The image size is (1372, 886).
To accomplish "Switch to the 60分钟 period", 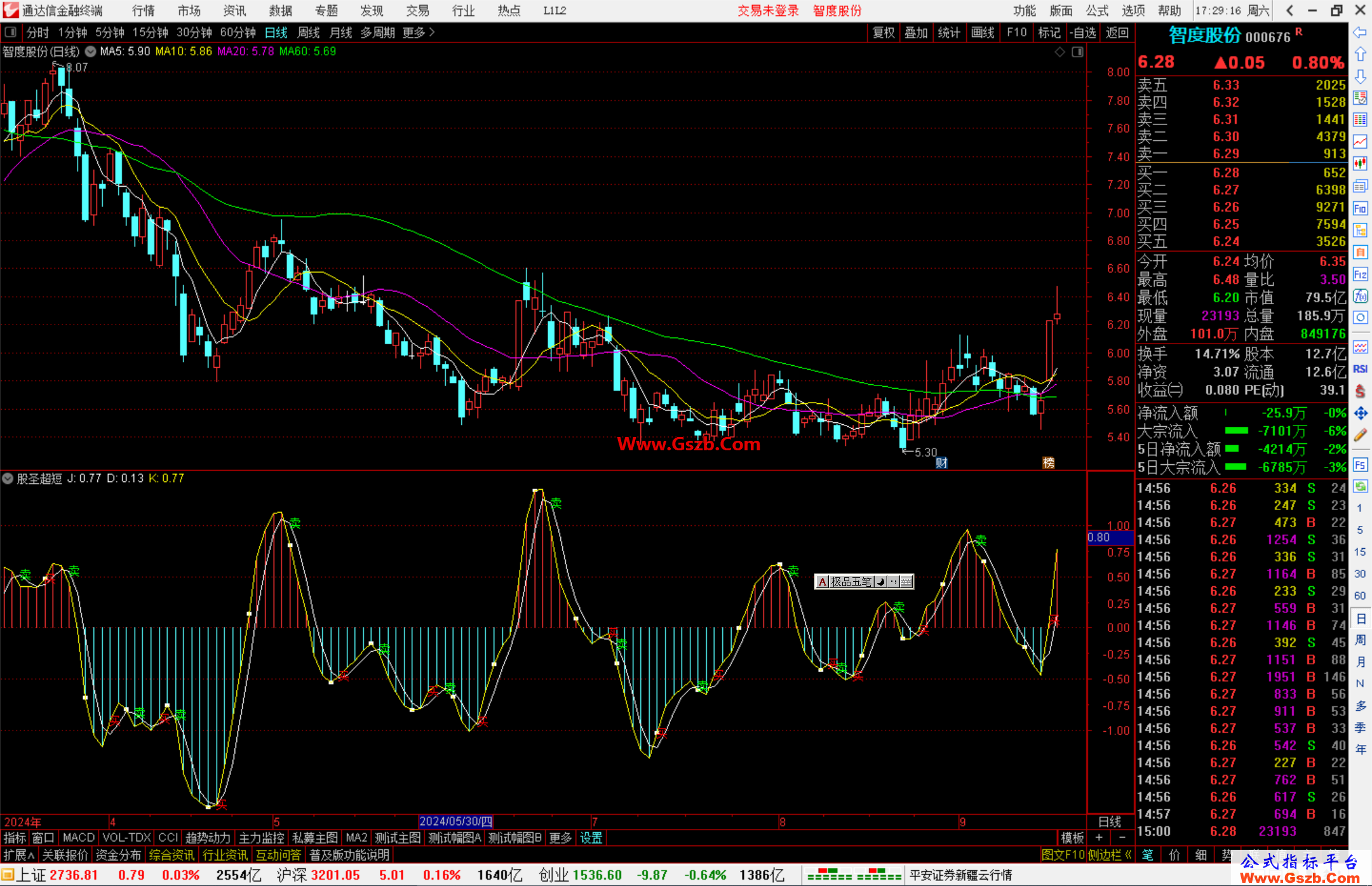I will click(238, 32).
